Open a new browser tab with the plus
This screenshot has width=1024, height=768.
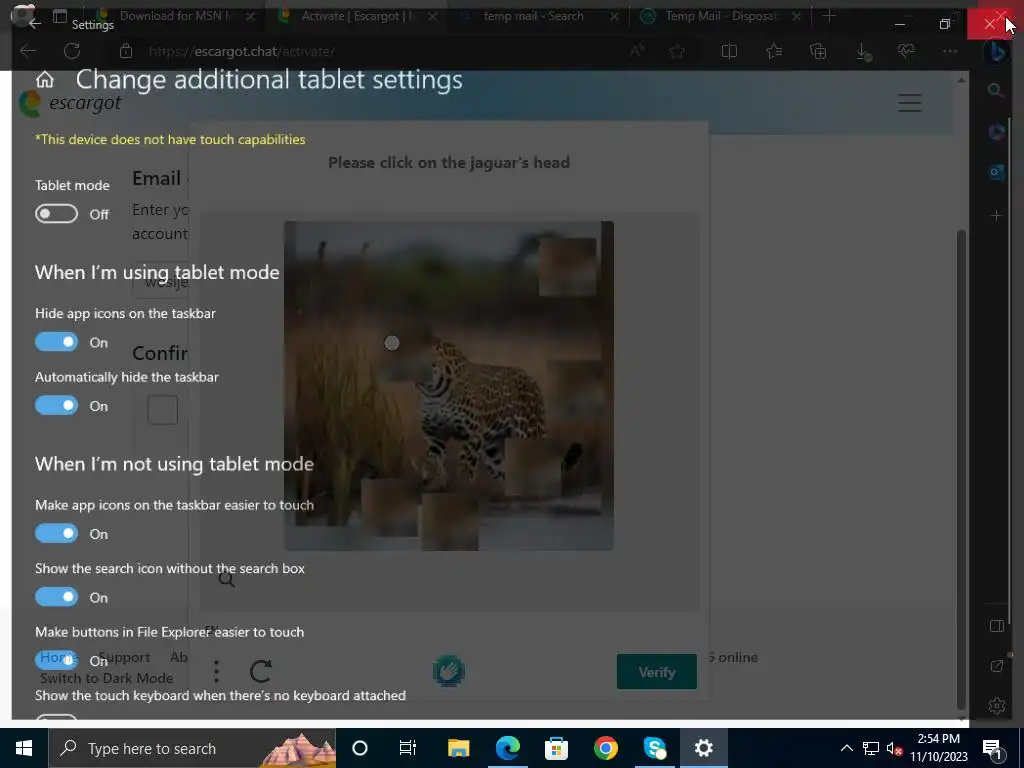pos(829,16)
